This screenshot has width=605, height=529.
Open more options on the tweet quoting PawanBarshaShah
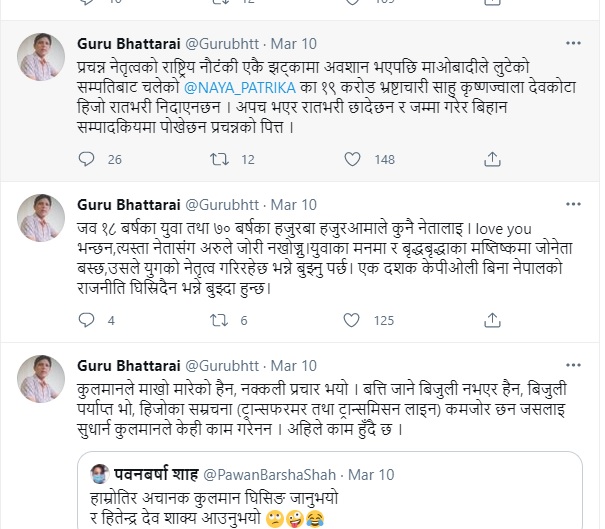573,367
